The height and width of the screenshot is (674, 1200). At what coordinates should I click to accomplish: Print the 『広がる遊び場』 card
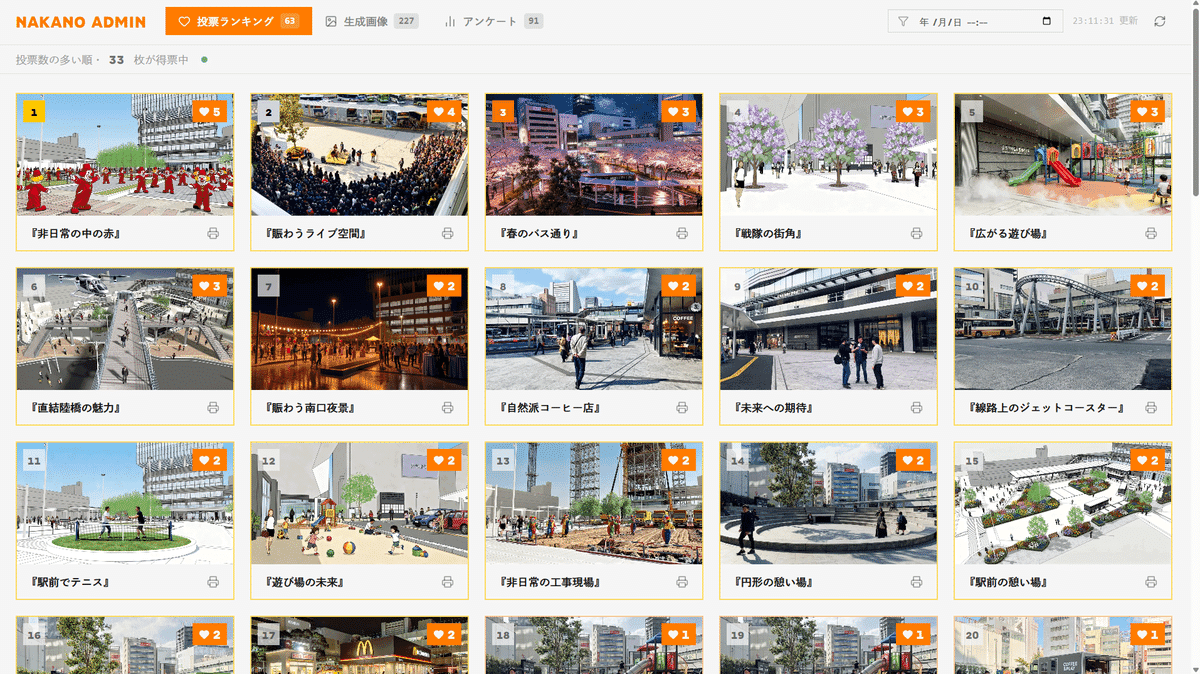[x=1151, y=233]
